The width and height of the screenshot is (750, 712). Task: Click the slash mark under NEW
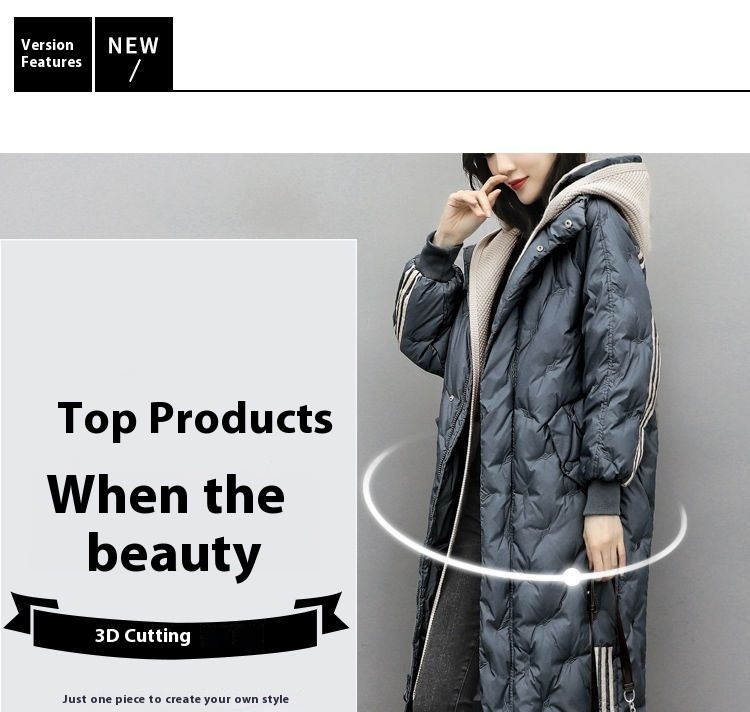pyautogui.click(x=135, y=71)
